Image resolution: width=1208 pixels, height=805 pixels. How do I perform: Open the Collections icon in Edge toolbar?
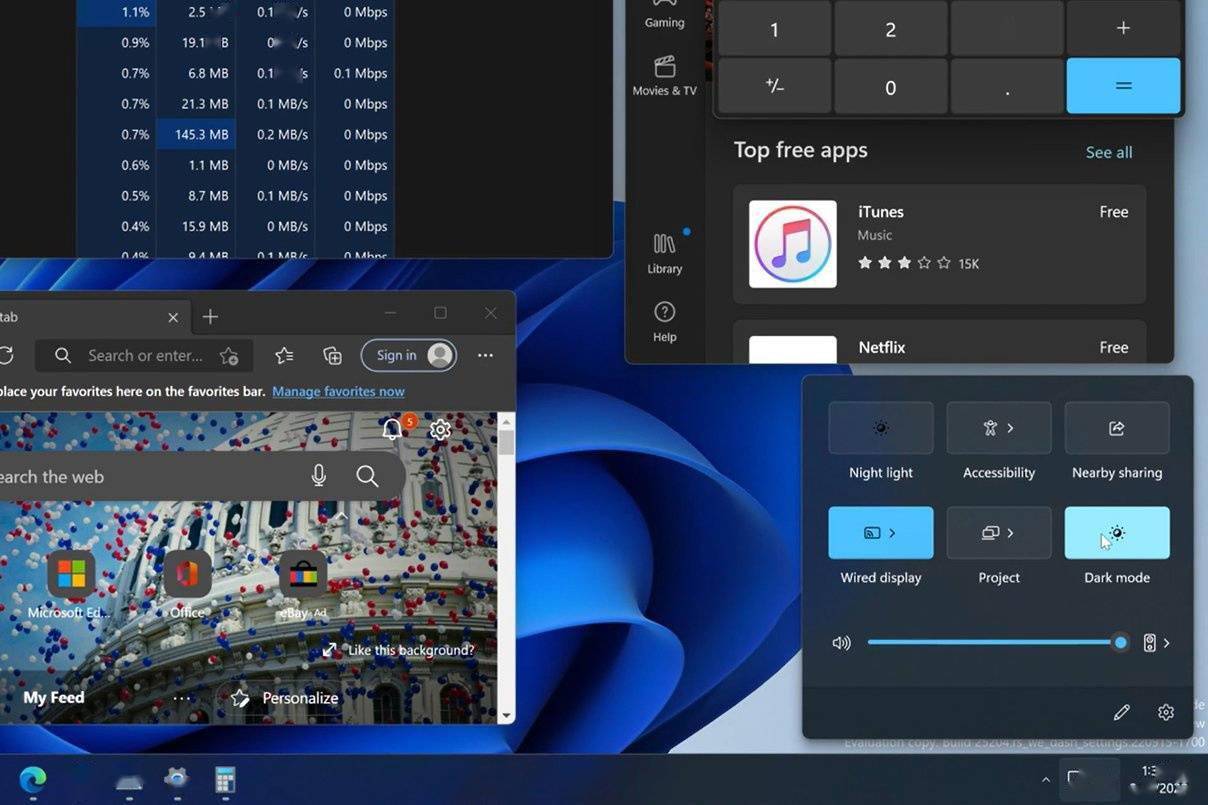tap(333, 355)
